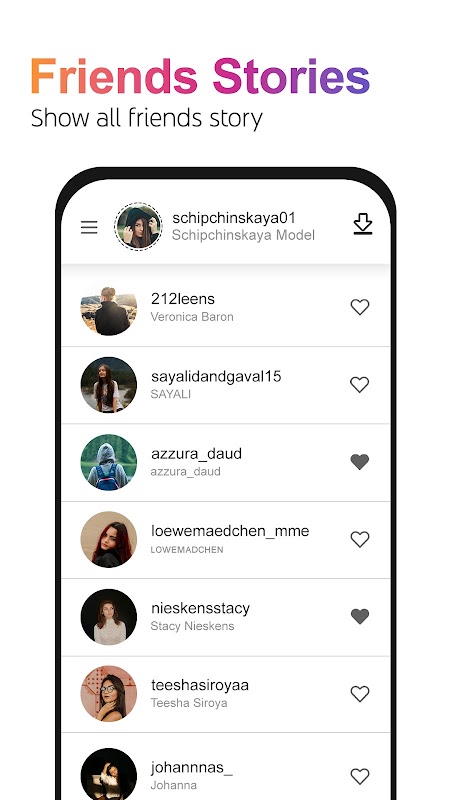Favorite 212leens with the heart icon

(x=360, y=307)
